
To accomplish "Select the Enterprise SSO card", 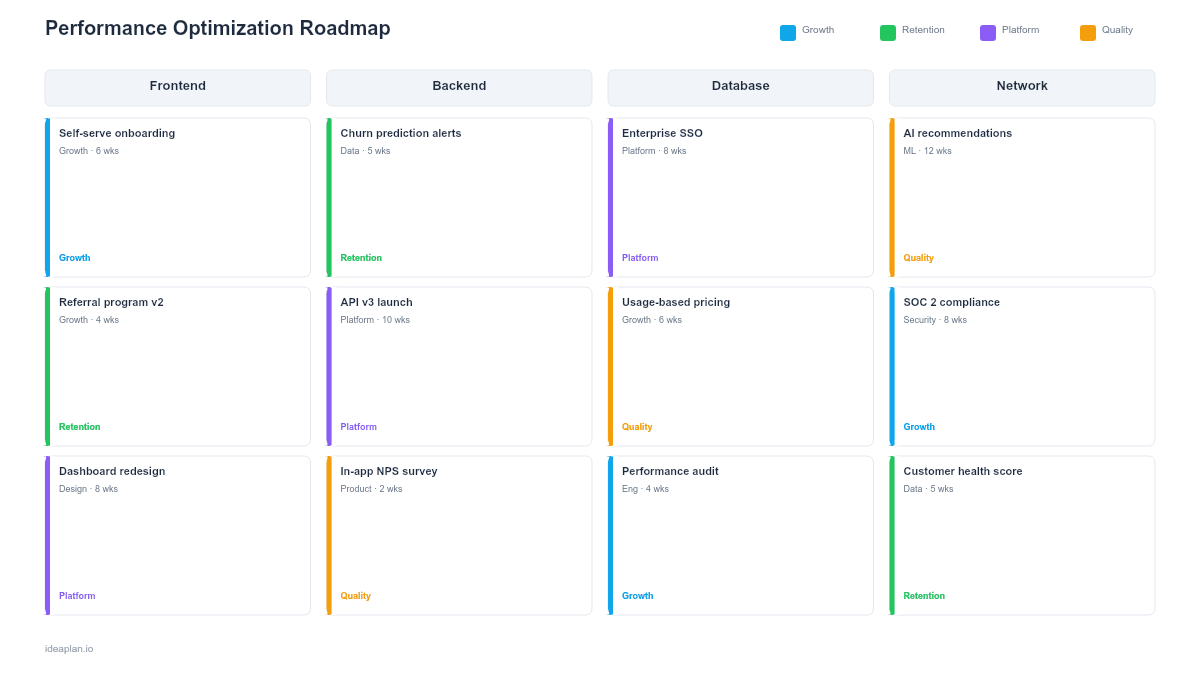I will (740, 196).
